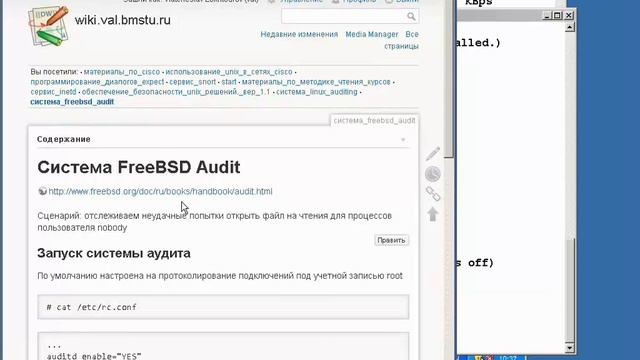Click the magnifier search icon
Image resolution: width=640 pixels, height=360 pixels.
coord(411,16)
